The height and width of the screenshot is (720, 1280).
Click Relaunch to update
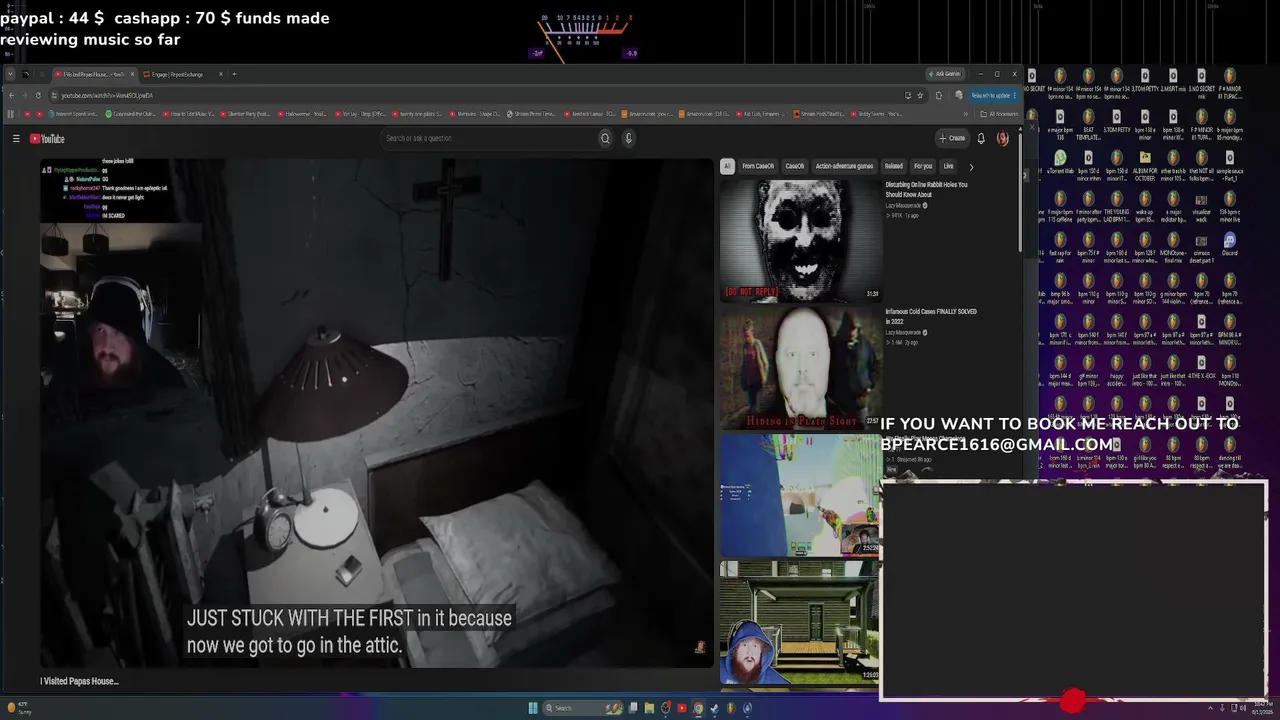pos(993,95)
